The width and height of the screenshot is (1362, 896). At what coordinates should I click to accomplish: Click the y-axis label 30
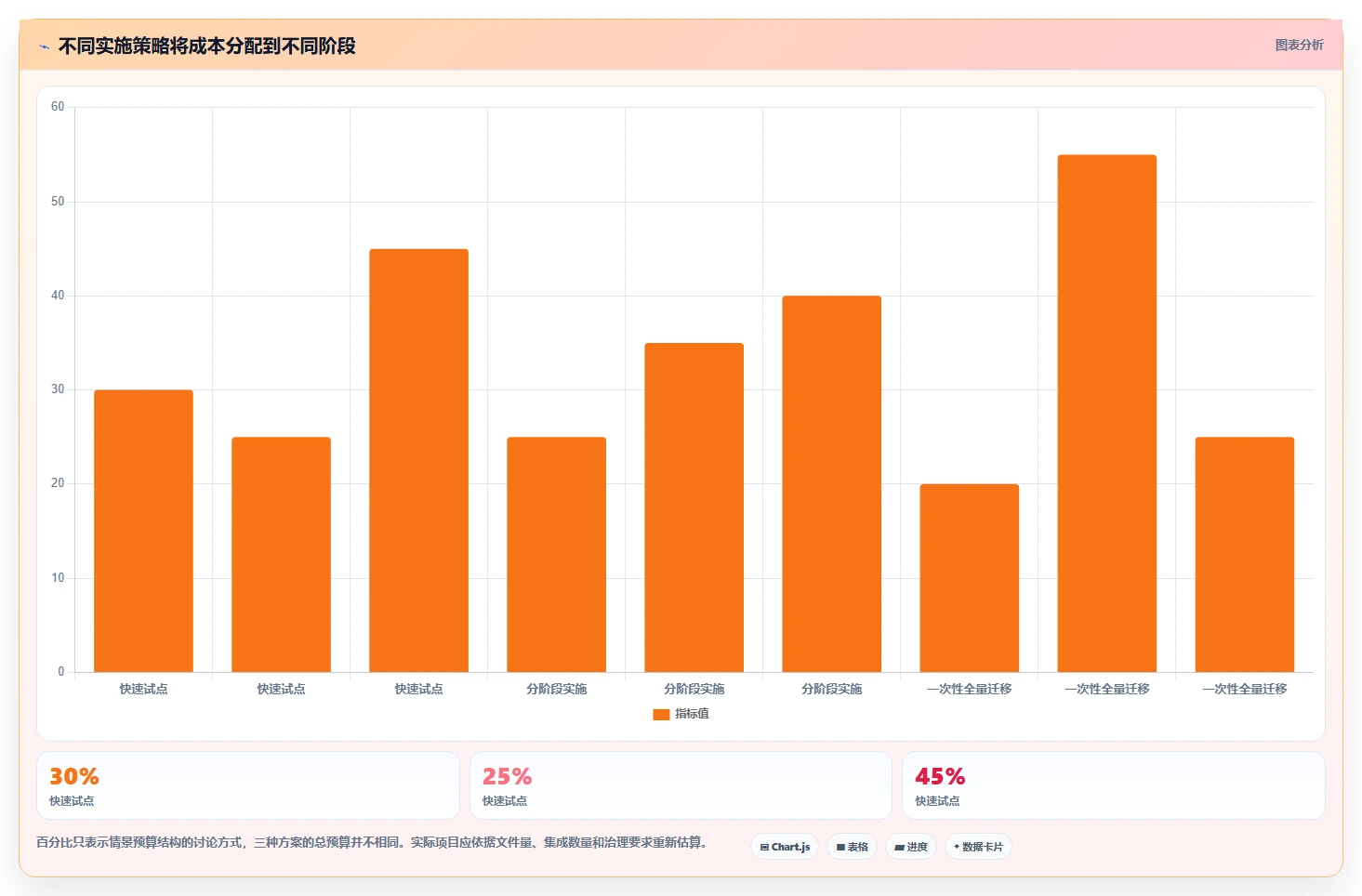point(58,389)
